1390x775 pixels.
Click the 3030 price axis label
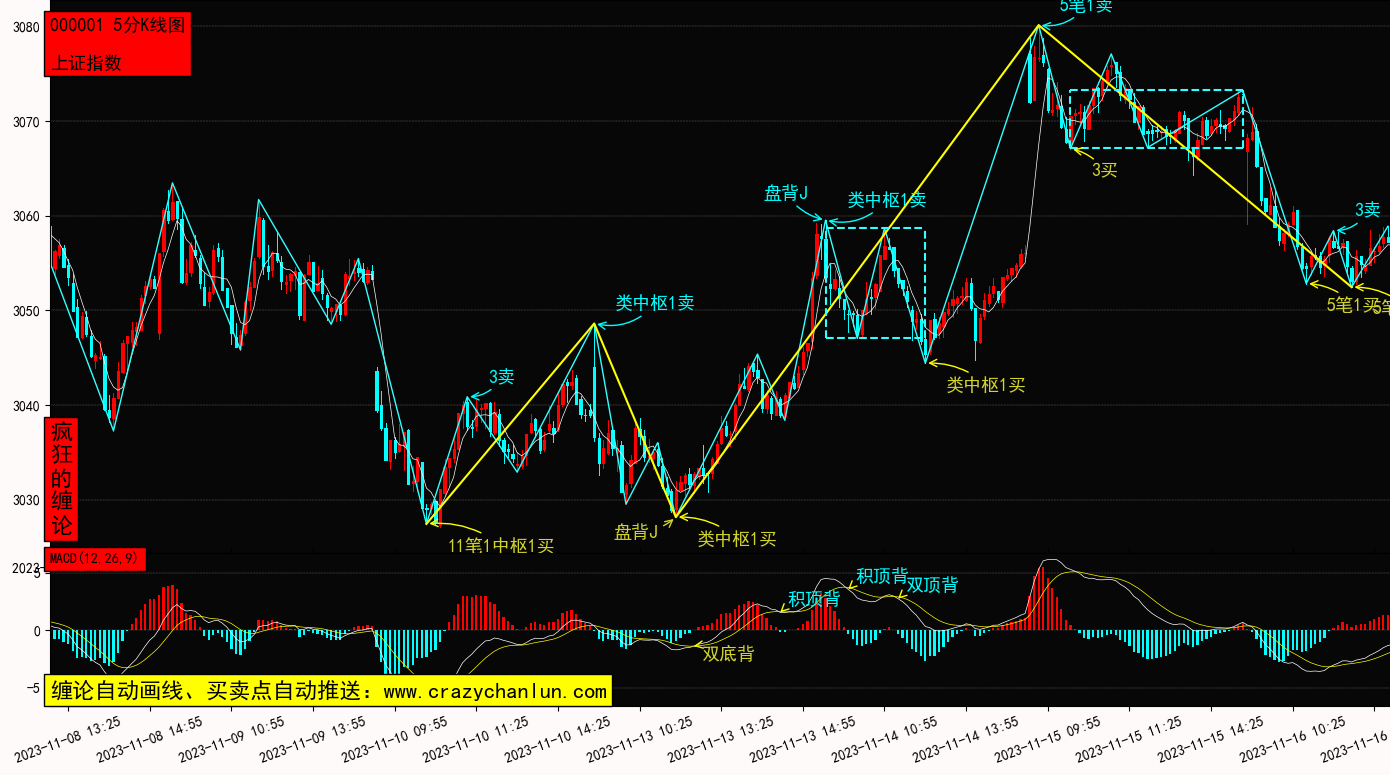[26, 501]
